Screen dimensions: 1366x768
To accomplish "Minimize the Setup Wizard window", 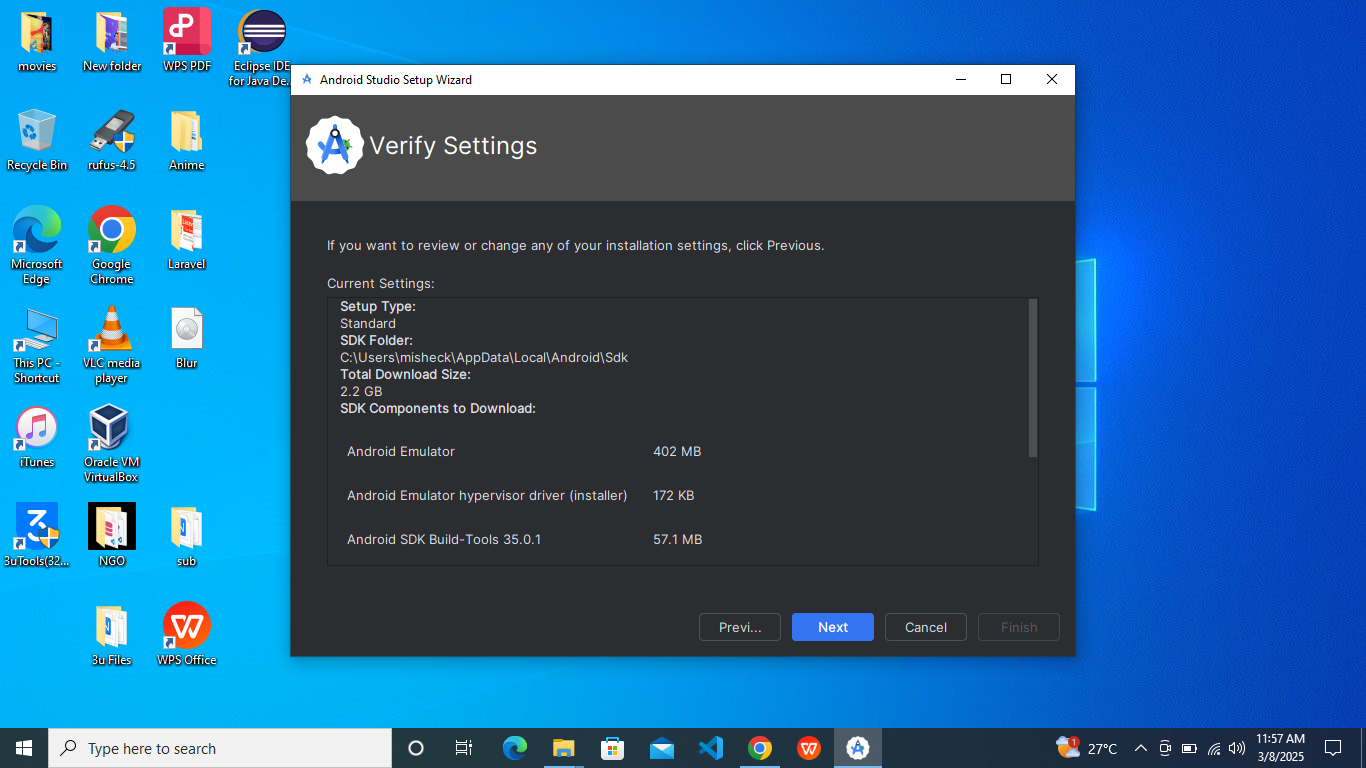I will coord(960,80).
